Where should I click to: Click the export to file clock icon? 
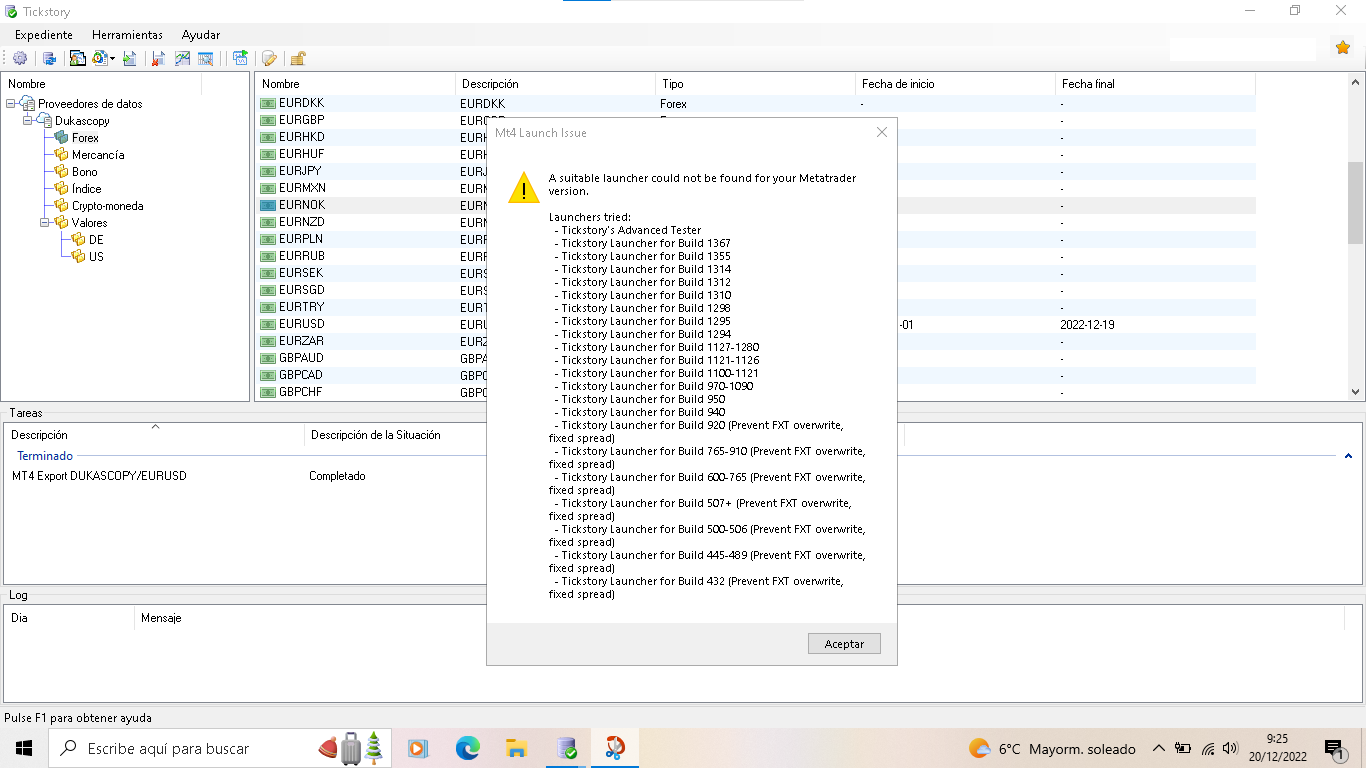click(x=100, y=58)
